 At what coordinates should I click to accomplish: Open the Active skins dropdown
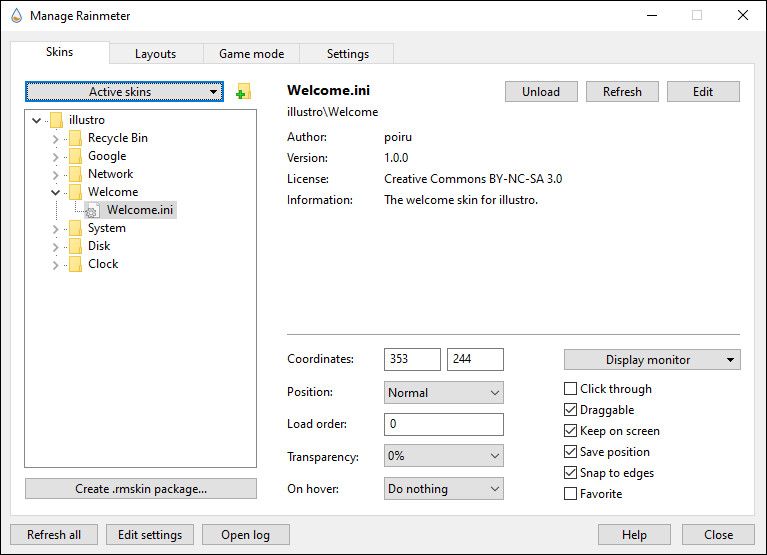124,91
